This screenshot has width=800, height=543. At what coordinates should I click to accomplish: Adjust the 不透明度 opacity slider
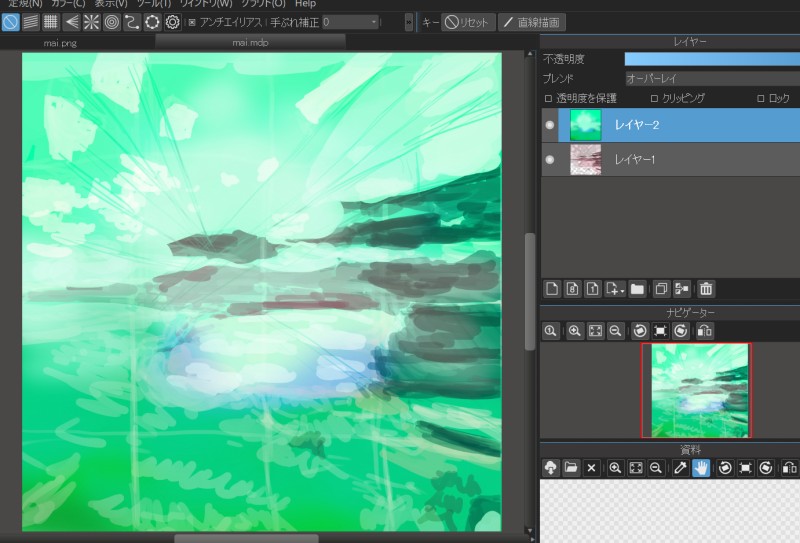coord(712,59)
